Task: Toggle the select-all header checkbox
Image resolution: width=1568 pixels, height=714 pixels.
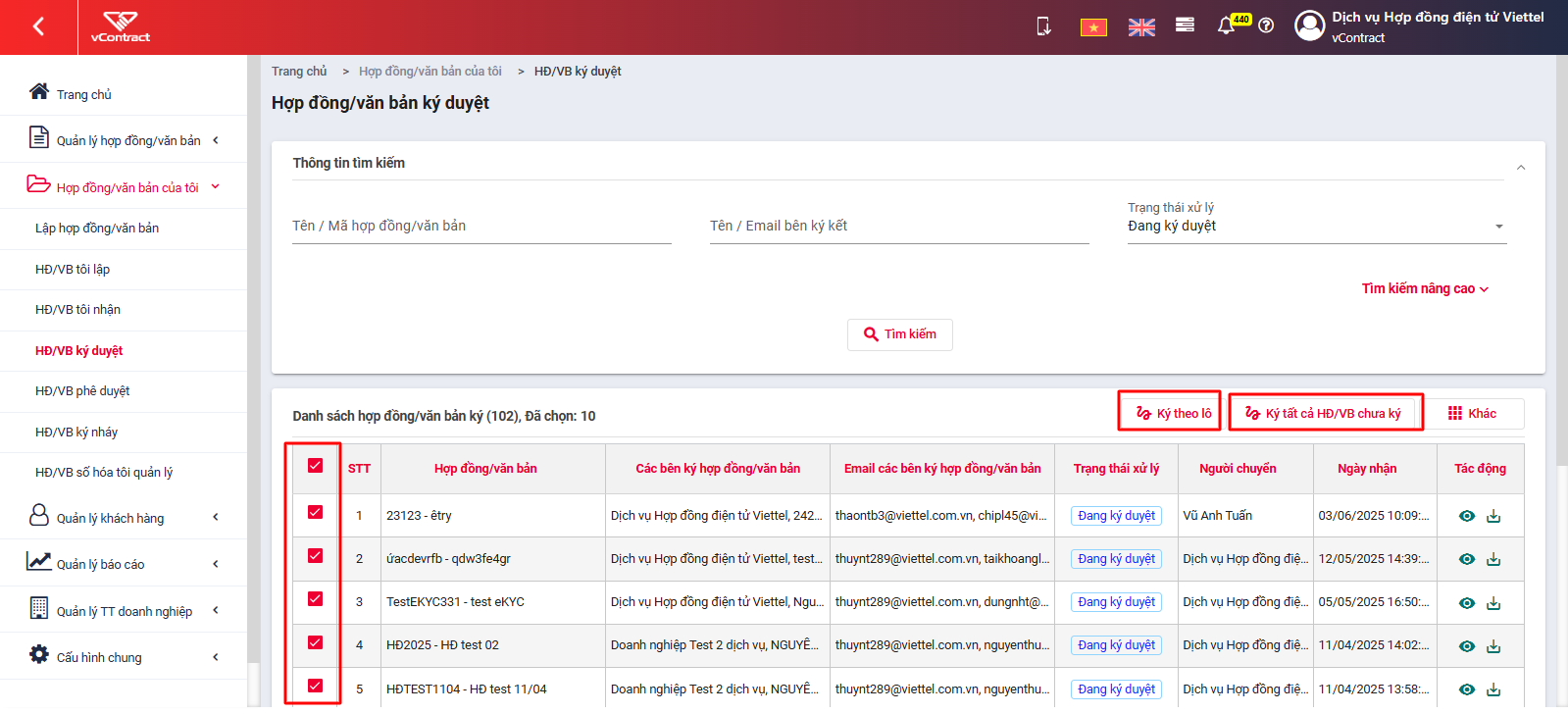Action: click(315, 466)
